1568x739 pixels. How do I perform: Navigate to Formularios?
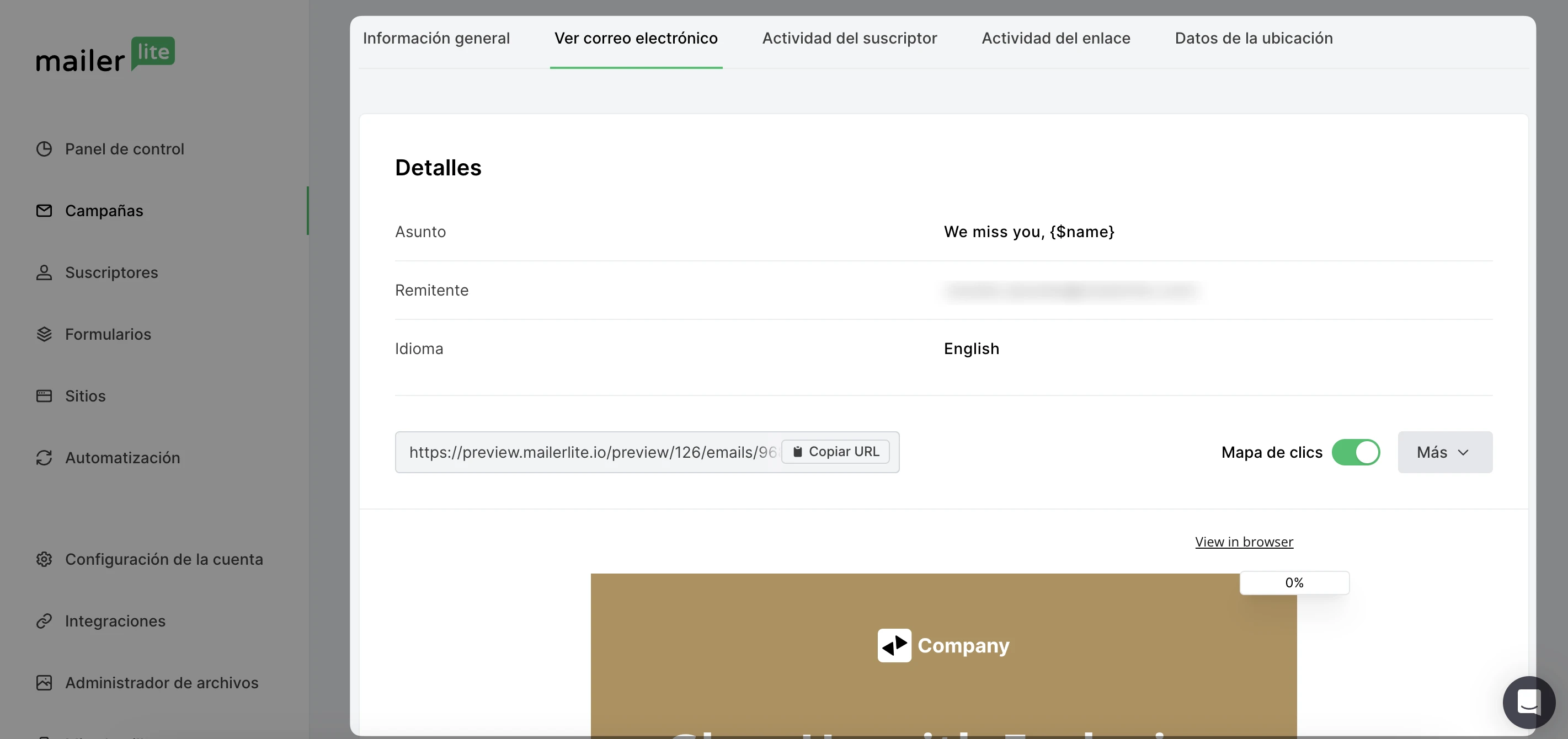(x=108, y=334)
